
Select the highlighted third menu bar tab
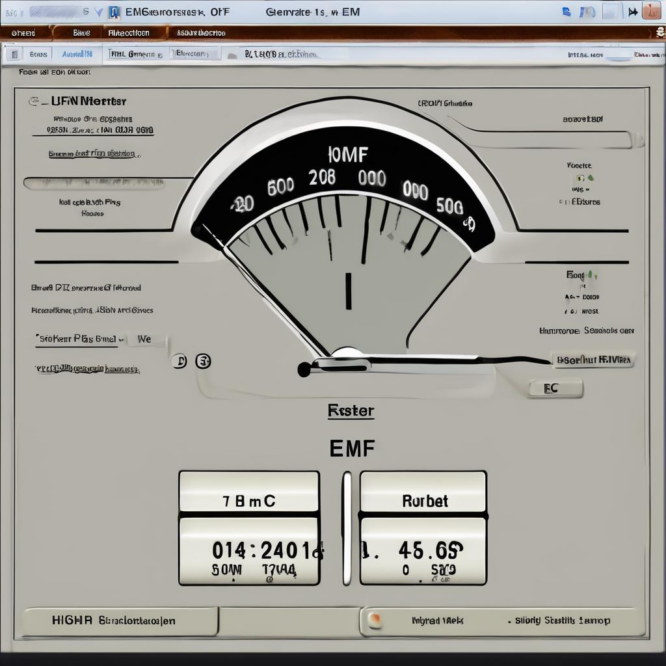pos(128,33)
